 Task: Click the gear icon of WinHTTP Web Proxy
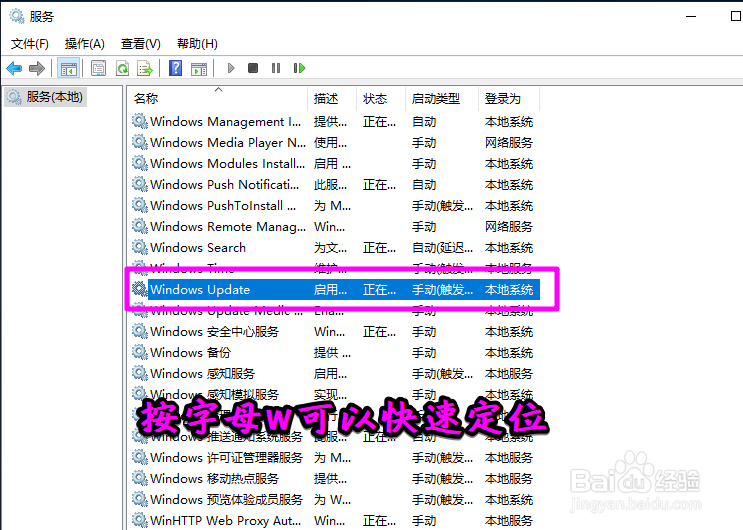(x=139, y=520)
